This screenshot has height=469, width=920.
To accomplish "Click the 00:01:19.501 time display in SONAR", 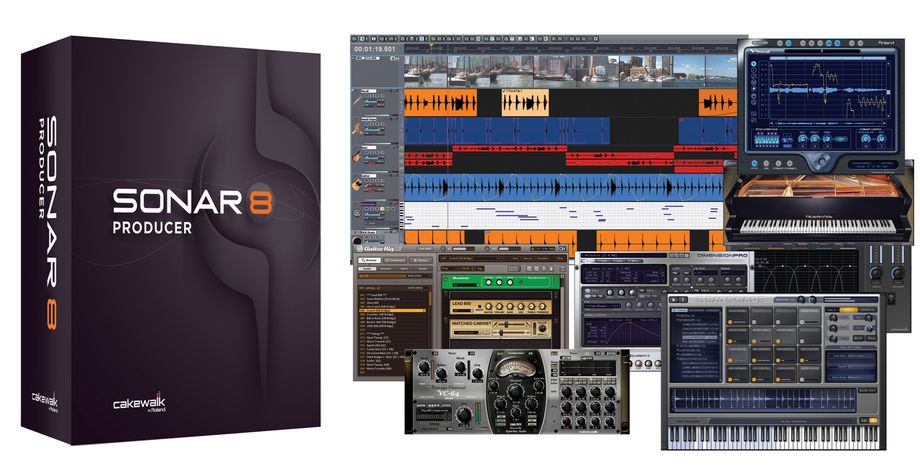I will click(x=374, y=49).
